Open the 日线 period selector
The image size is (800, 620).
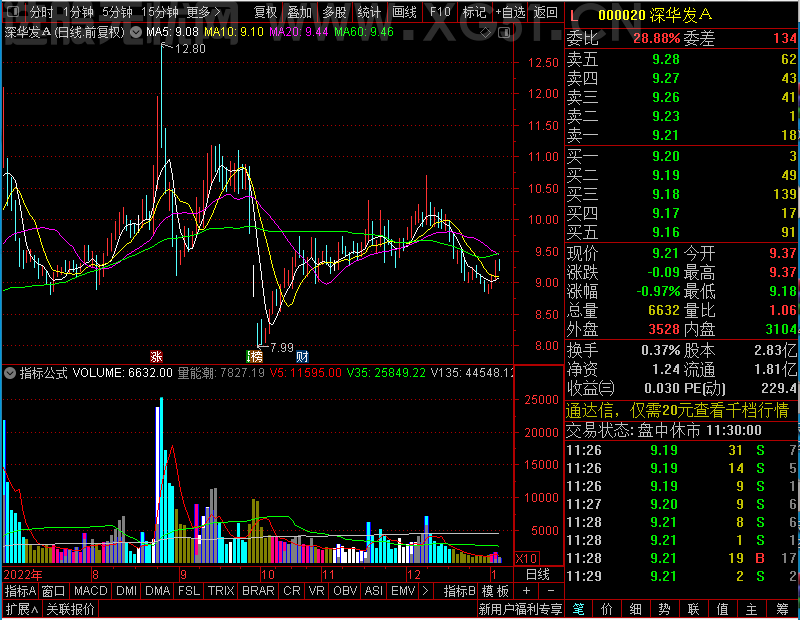(537, 574)
